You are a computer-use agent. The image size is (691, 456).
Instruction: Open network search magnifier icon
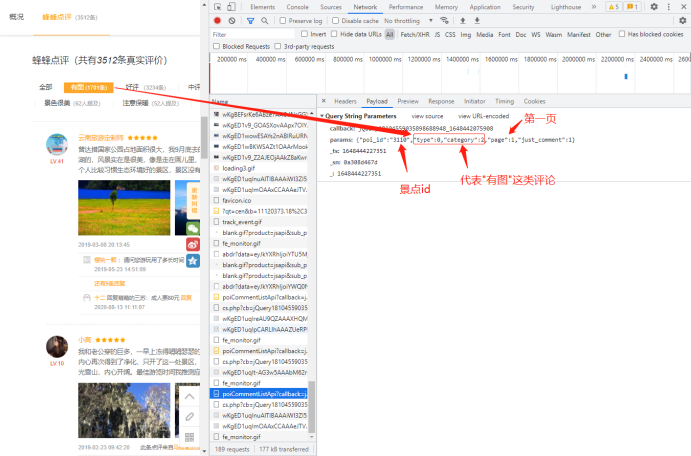(x=264, y=21)
